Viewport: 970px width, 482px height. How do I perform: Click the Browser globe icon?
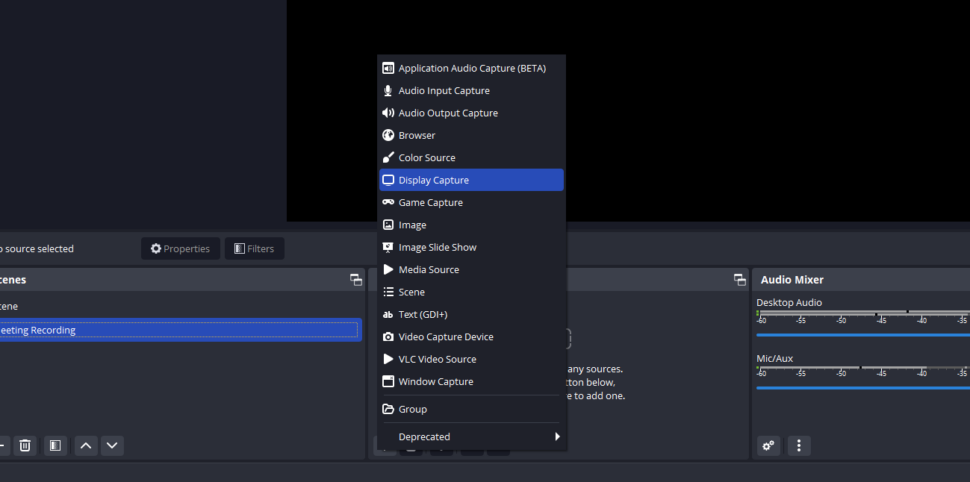click(x=388, y=135)
